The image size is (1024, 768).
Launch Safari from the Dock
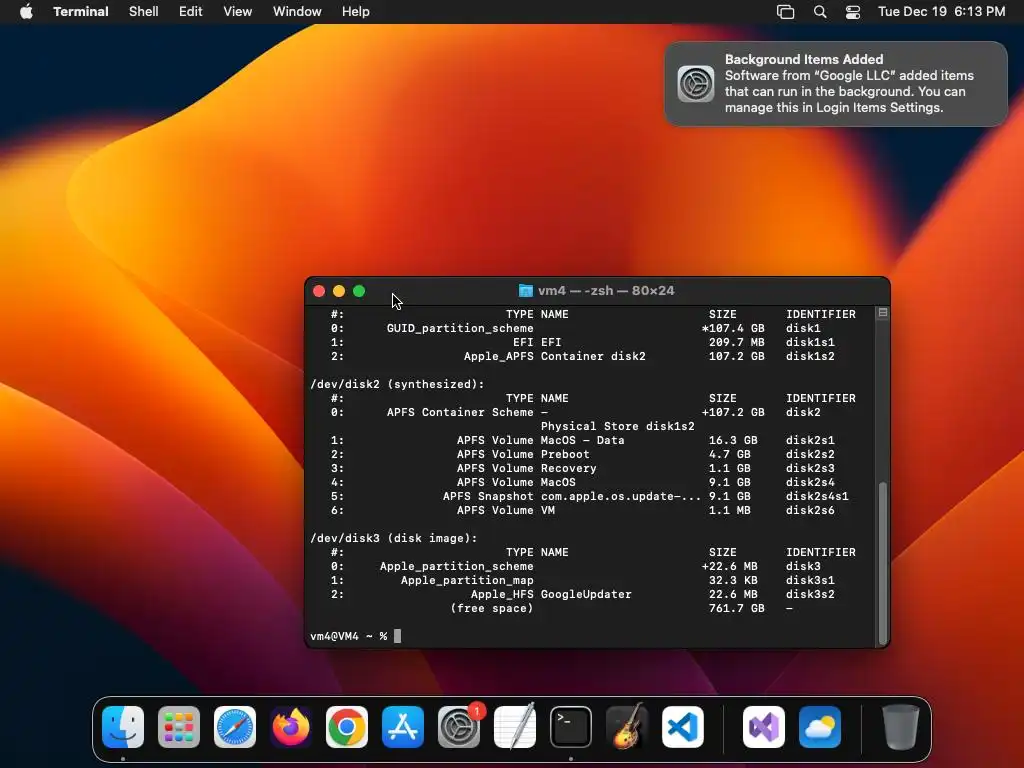point(235,727)
